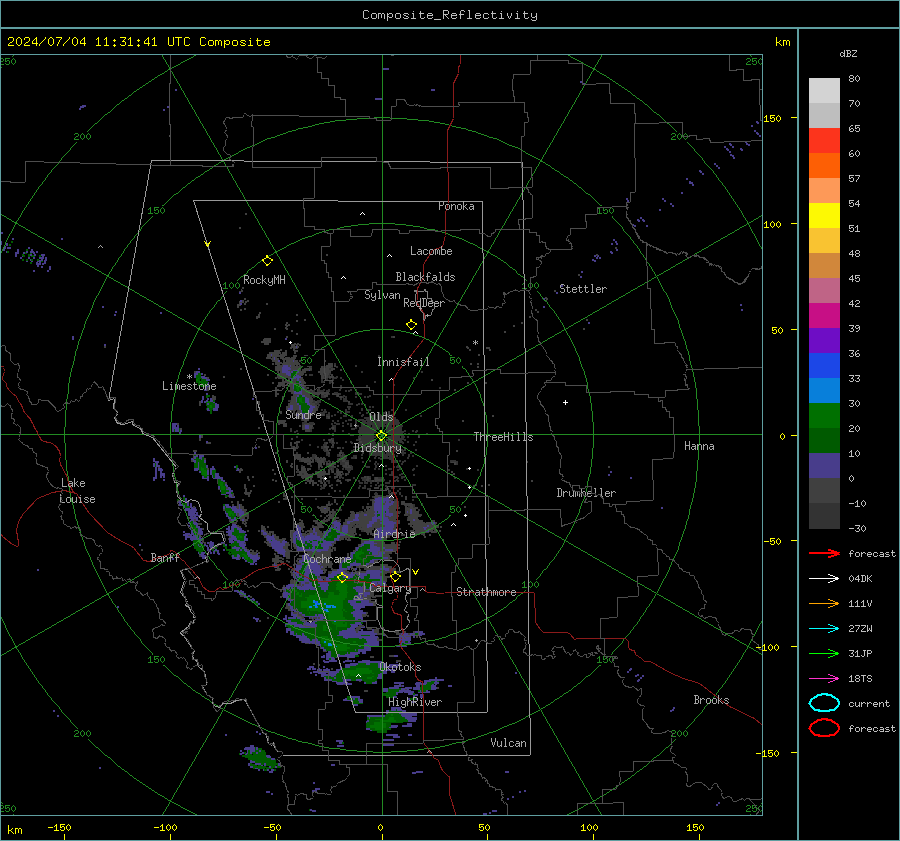Click the Innisfail label
900x841 pixels.
(403, 362)
